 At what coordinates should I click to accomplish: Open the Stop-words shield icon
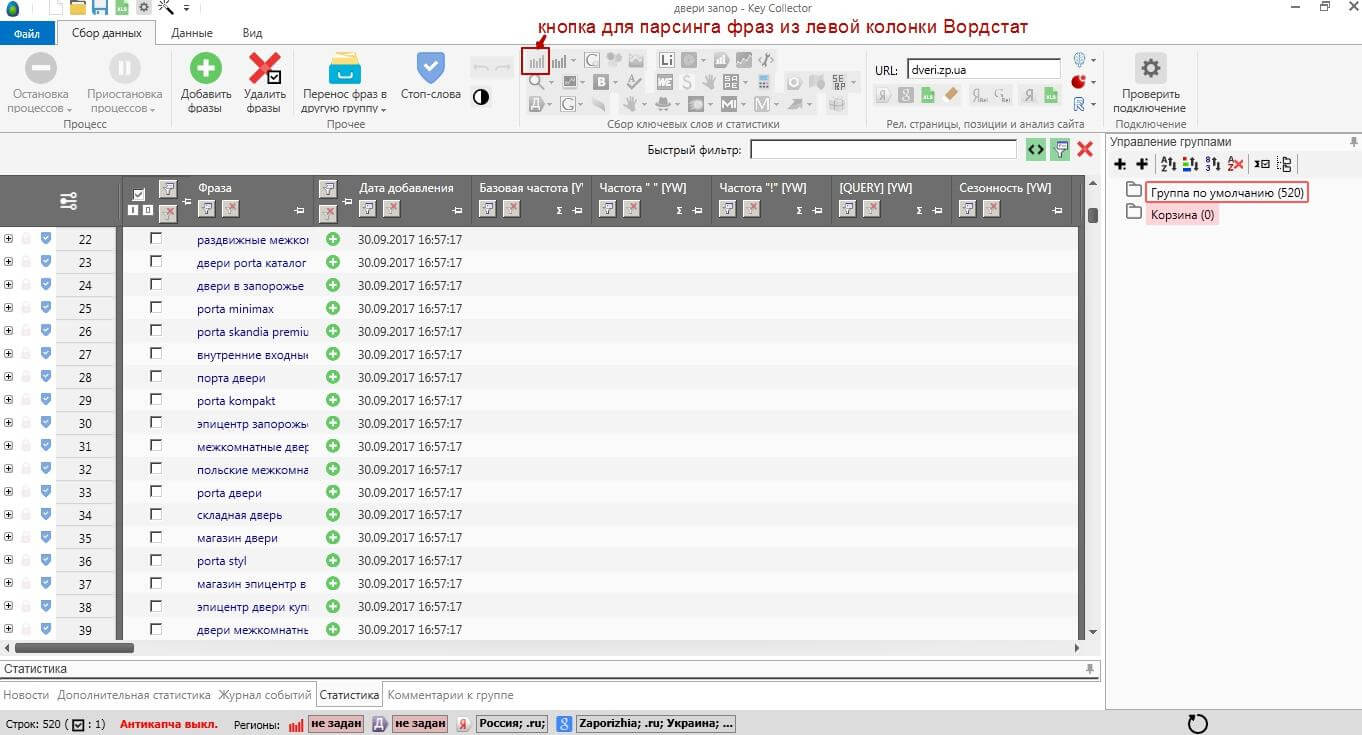pyautogui.click(x=430, y=68)
